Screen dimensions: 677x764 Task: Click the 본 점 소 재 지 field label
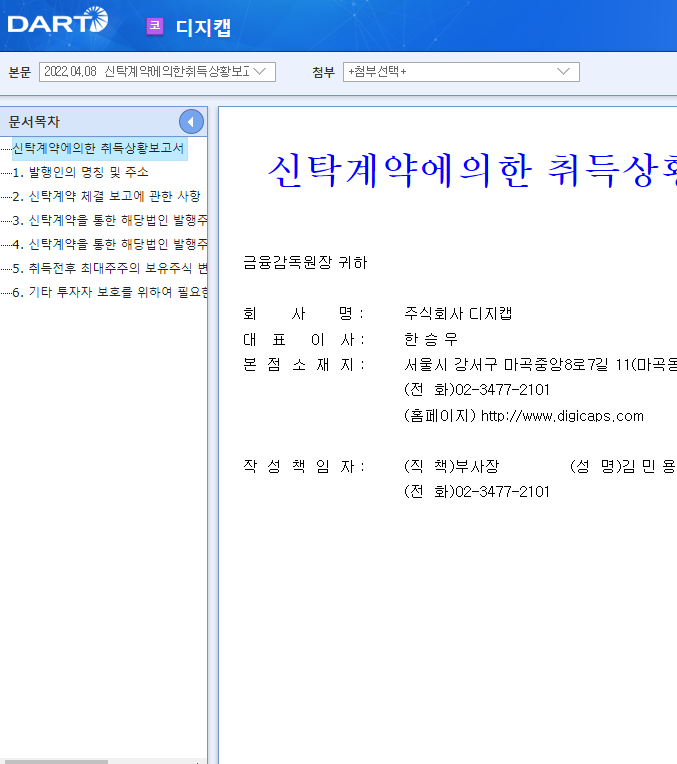pyautogui.click(x=303, y=364)
